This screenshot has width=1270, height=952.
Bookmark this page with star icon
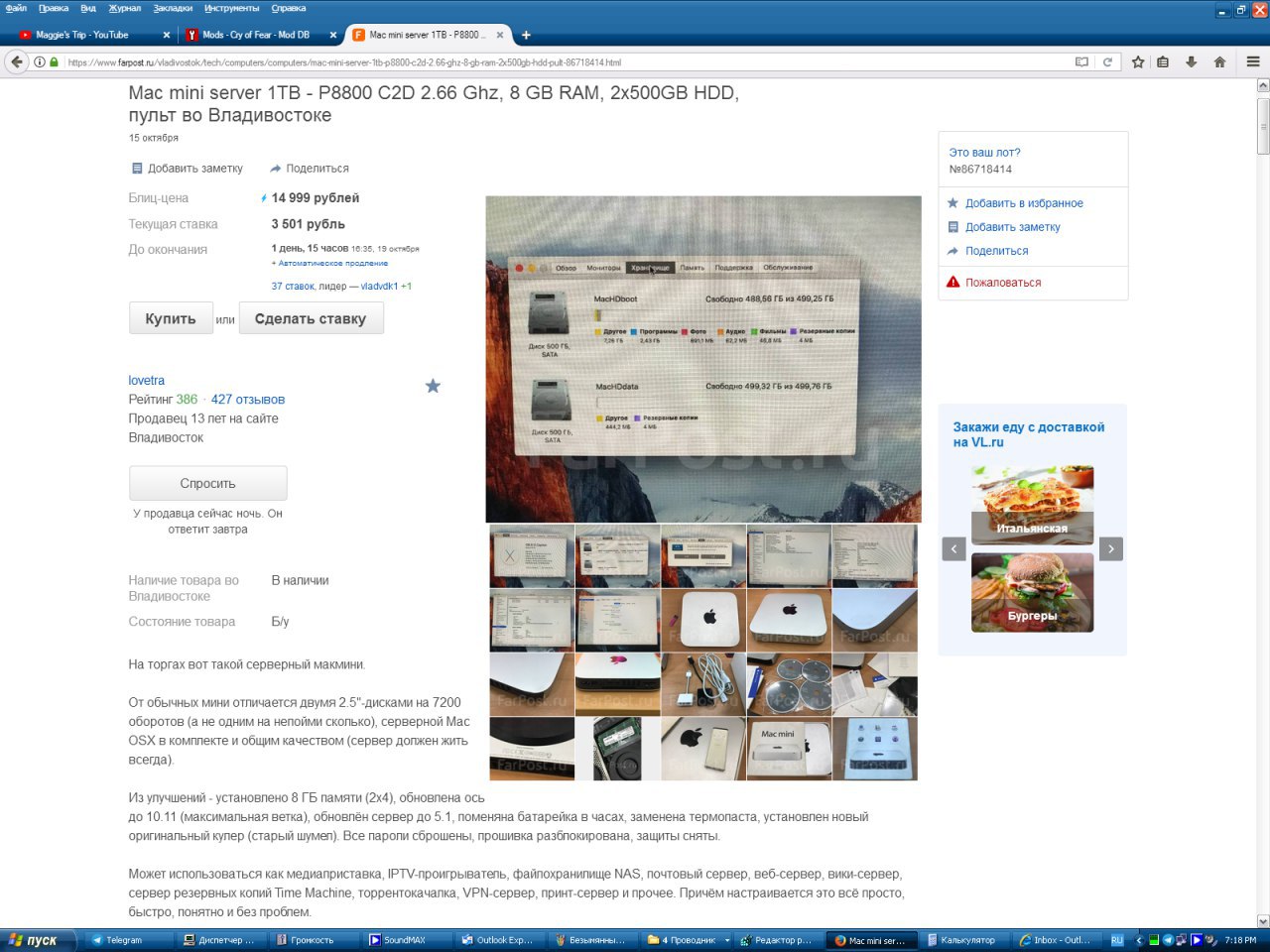1138,61
